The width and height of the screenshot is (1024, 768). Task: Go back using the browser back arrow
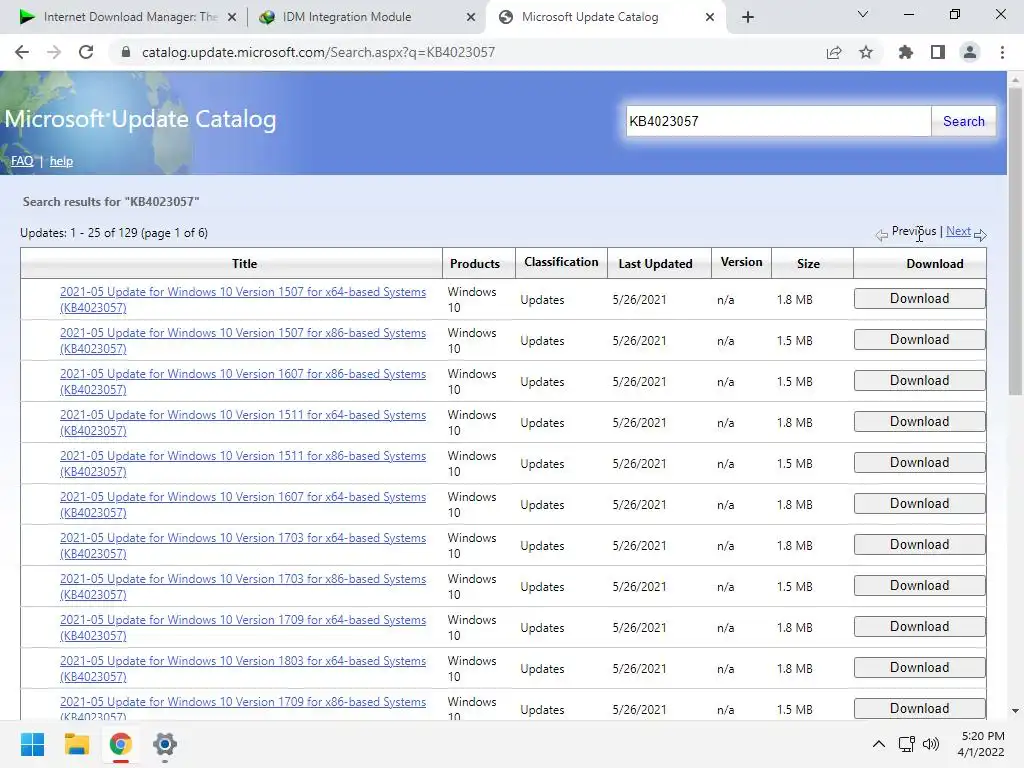point(22,52)
